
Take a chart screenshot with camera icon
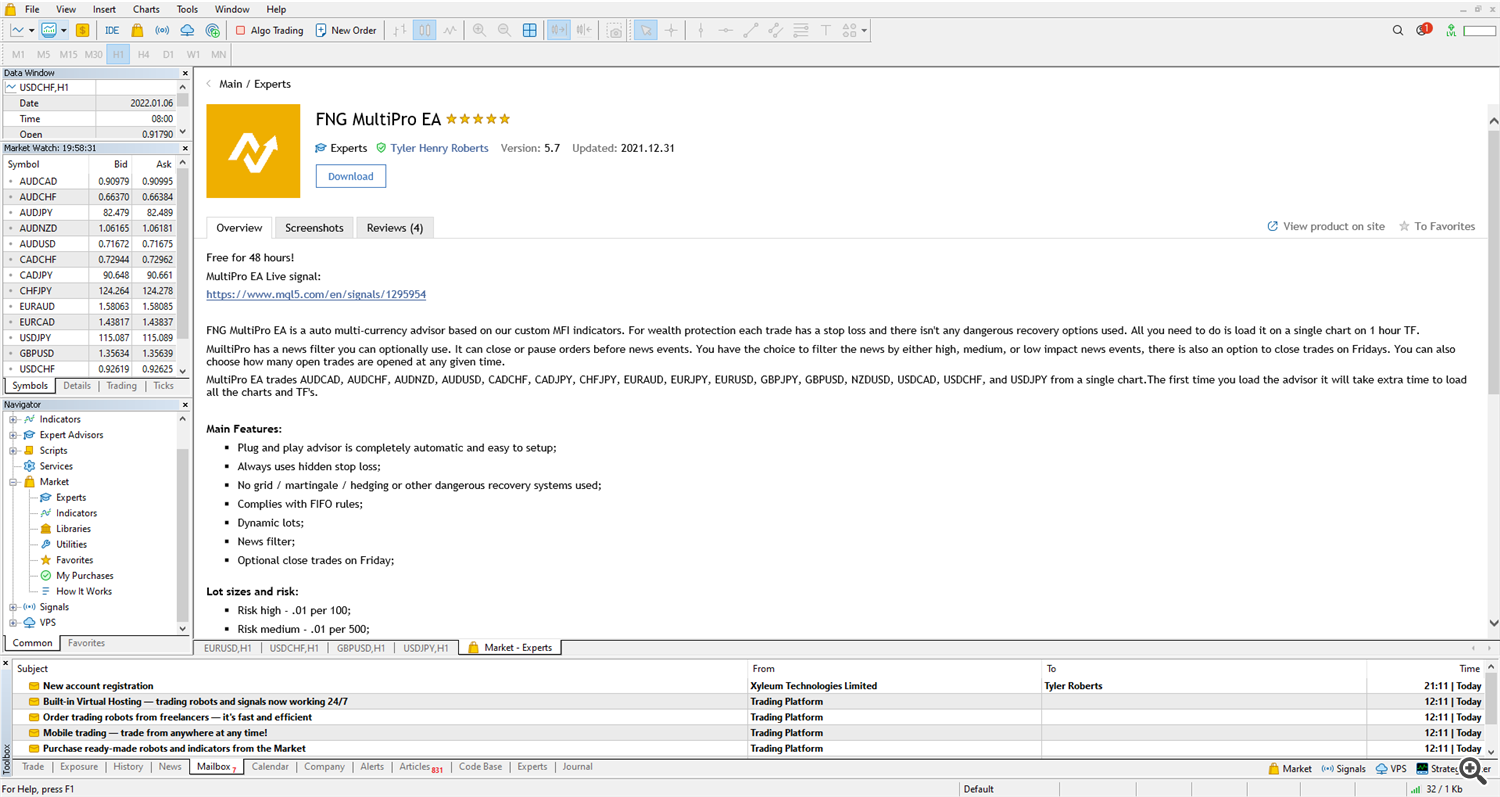click(615, 30)
